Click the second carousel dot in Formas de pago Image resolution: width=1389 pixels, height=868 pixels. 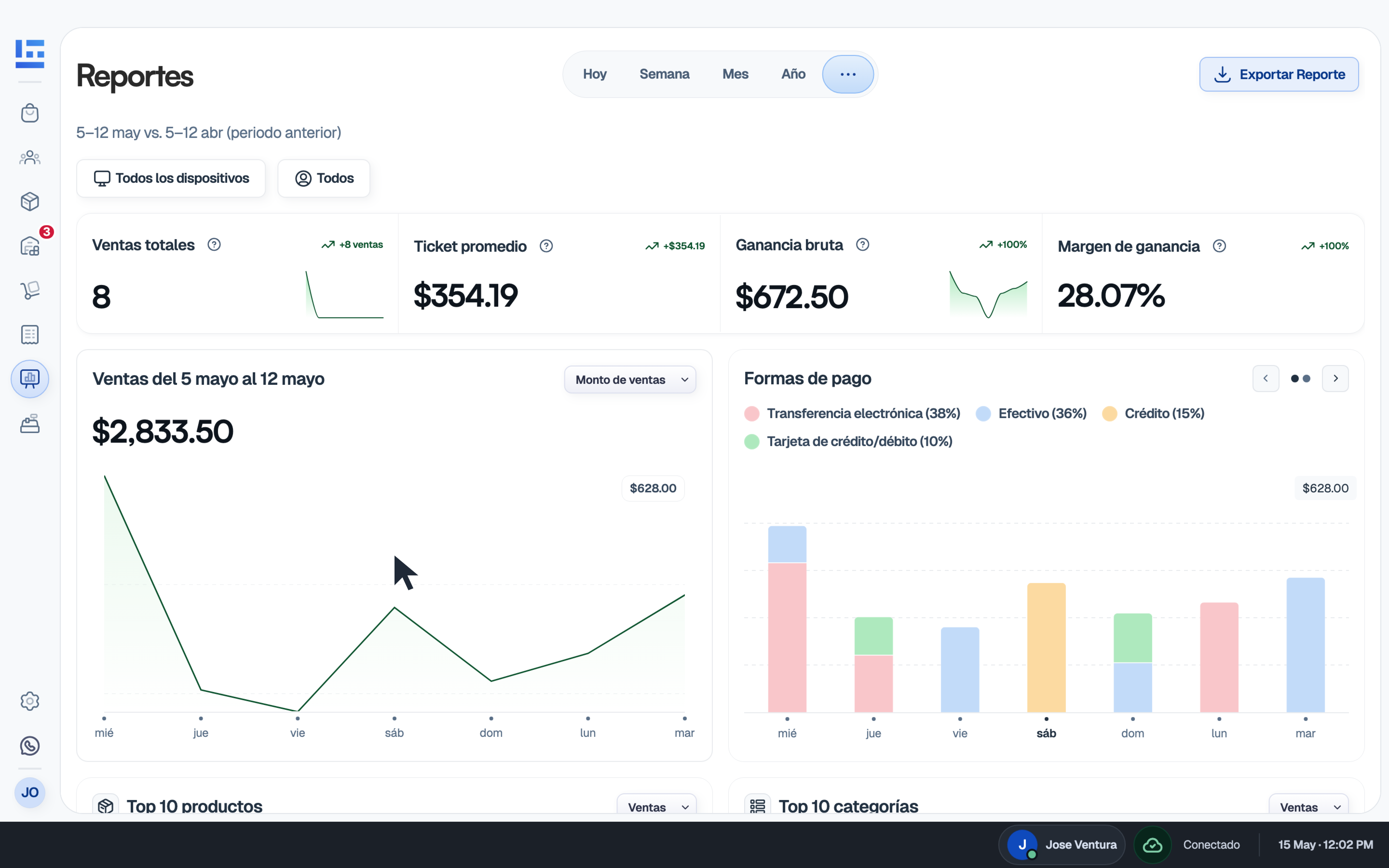[x=1307, y=379]
